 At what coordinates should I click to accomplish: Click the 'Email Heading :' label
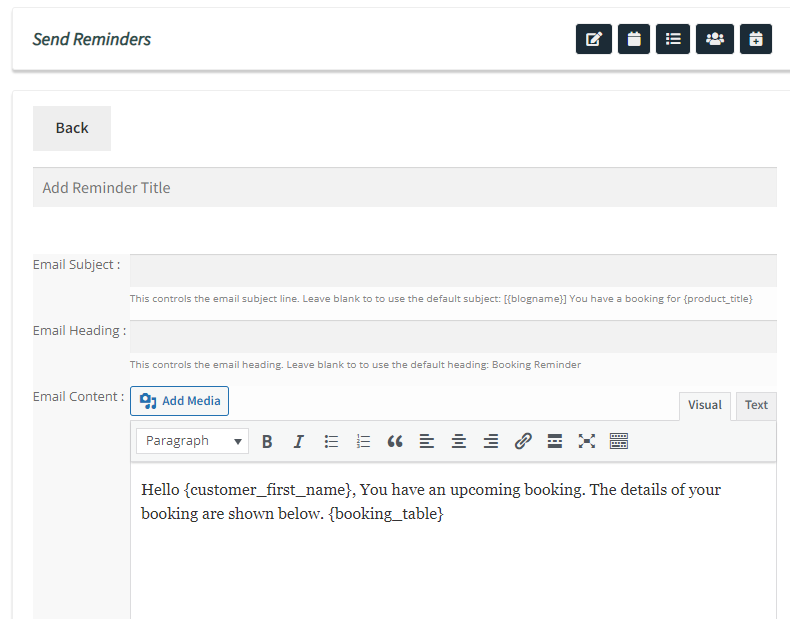[80, 330]
